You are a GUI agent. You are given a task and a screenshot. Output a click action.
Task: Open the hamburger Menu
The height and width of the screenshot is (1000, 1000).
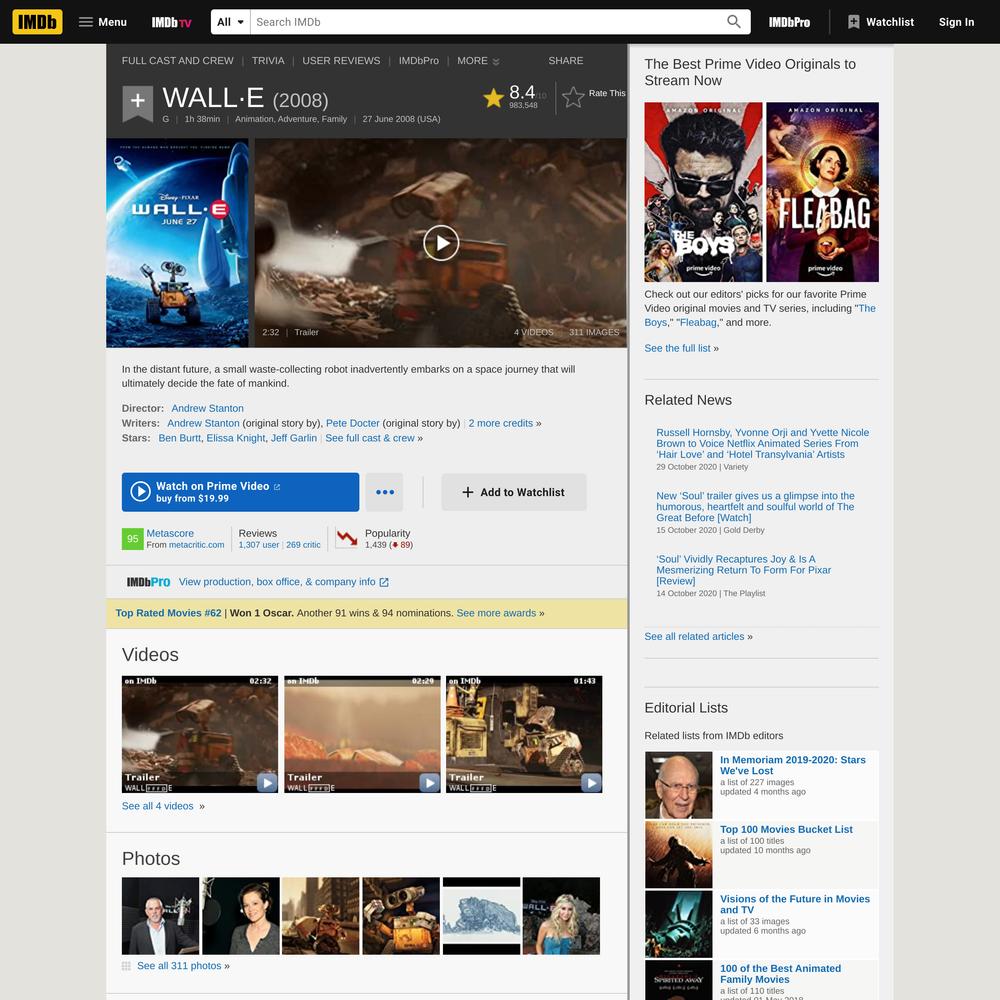[x=103, y=22]
